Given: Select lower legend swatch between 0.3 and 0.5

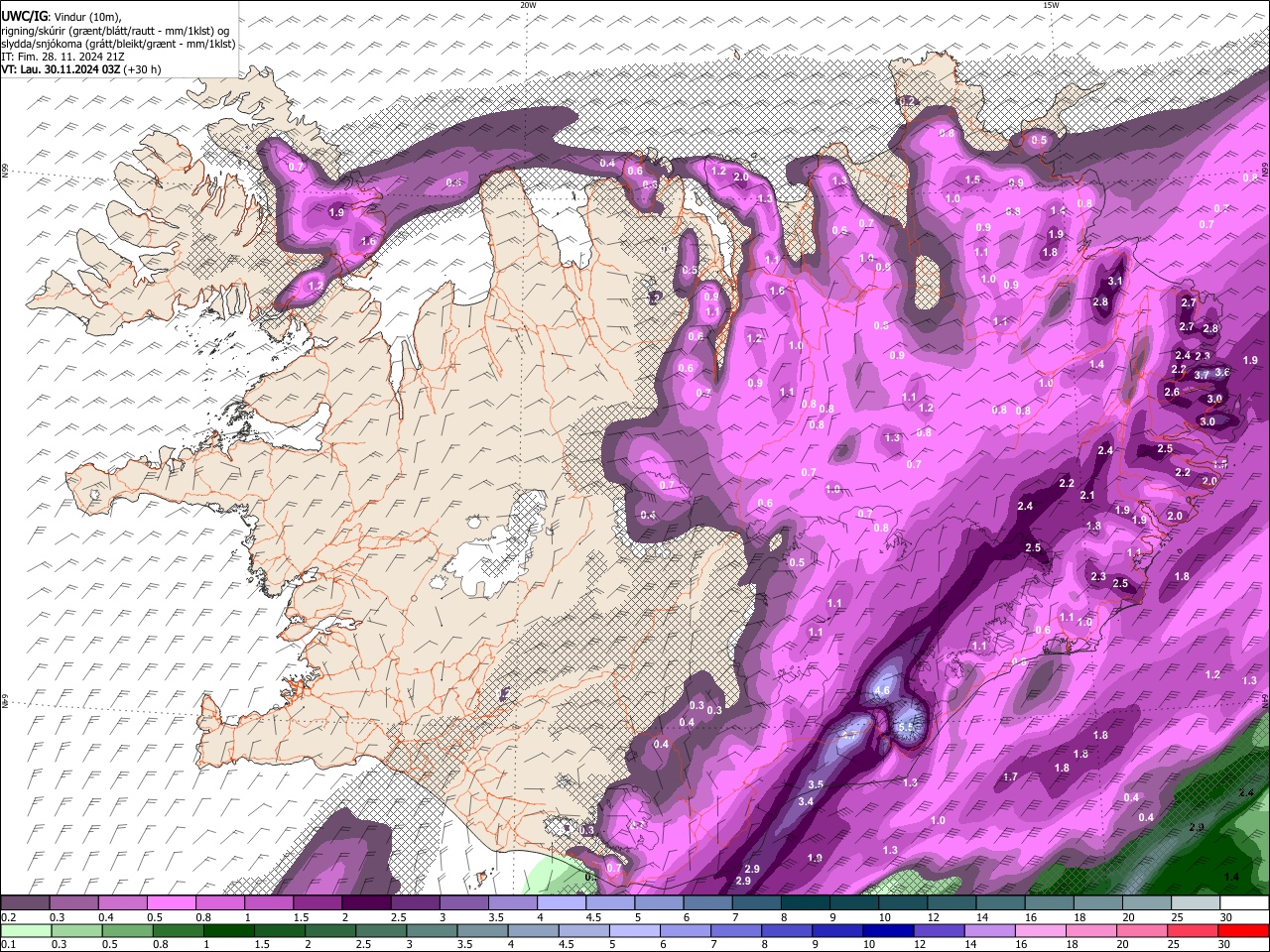Looking at the screenshot, I should tap(76, 931).
